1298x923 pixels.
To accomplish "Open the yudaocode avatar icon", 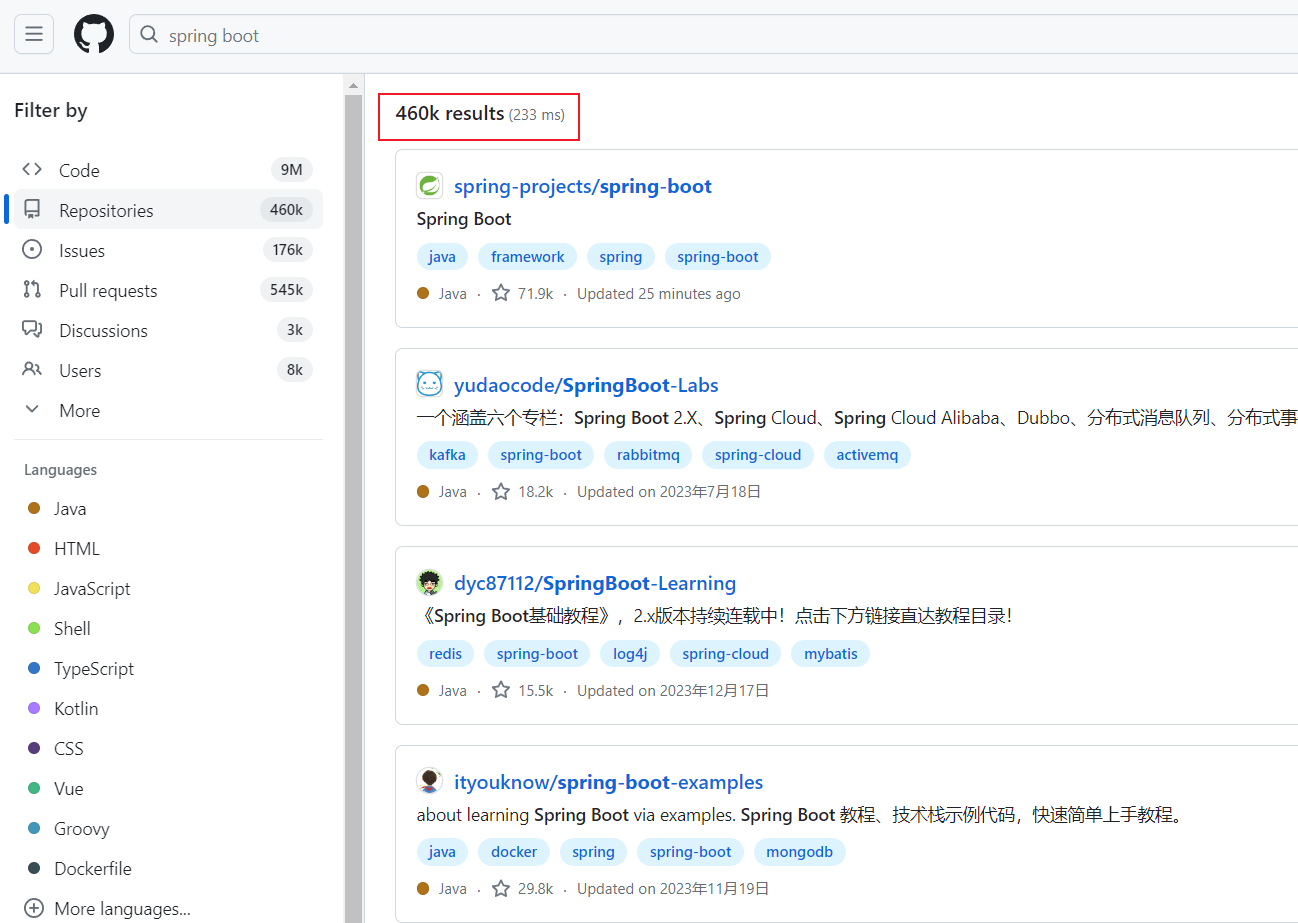I will (429, 384).
